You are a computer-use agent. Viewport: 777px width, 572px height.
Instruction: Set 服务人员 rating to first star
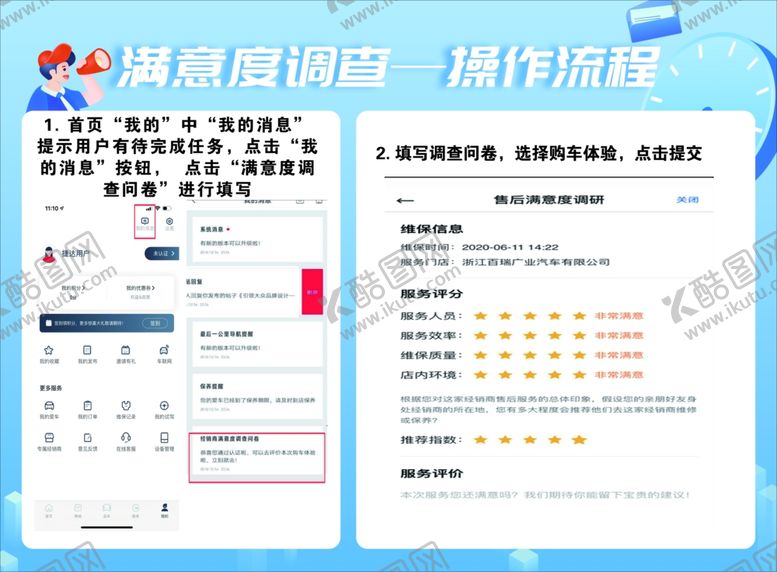tap(480, 316)
